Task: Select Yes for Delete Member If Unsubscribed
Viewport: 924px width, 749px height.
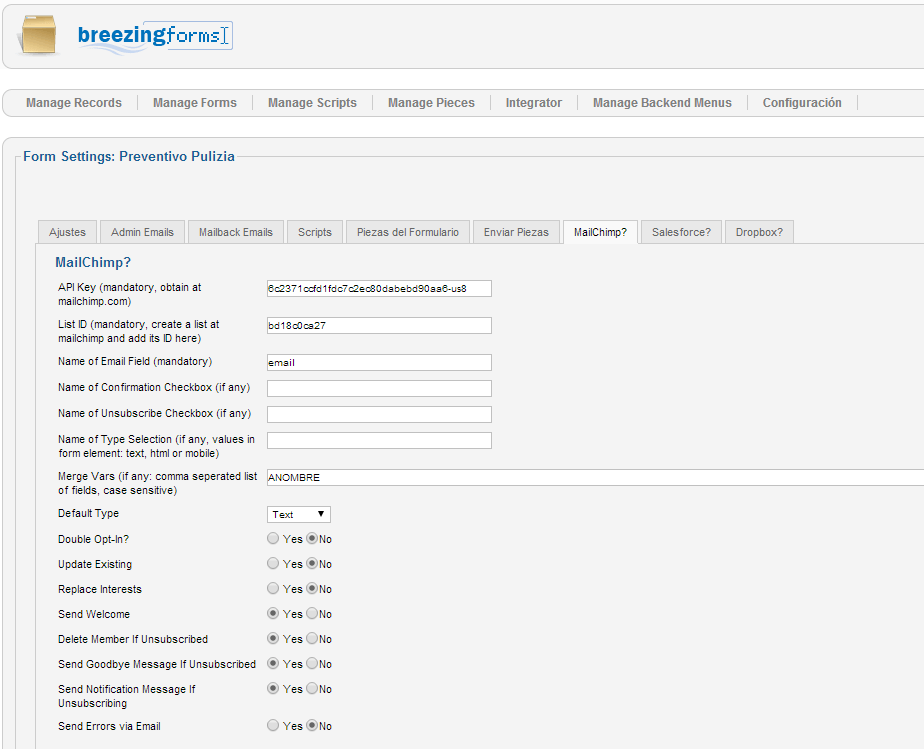Action: click(x=273, y=638)
